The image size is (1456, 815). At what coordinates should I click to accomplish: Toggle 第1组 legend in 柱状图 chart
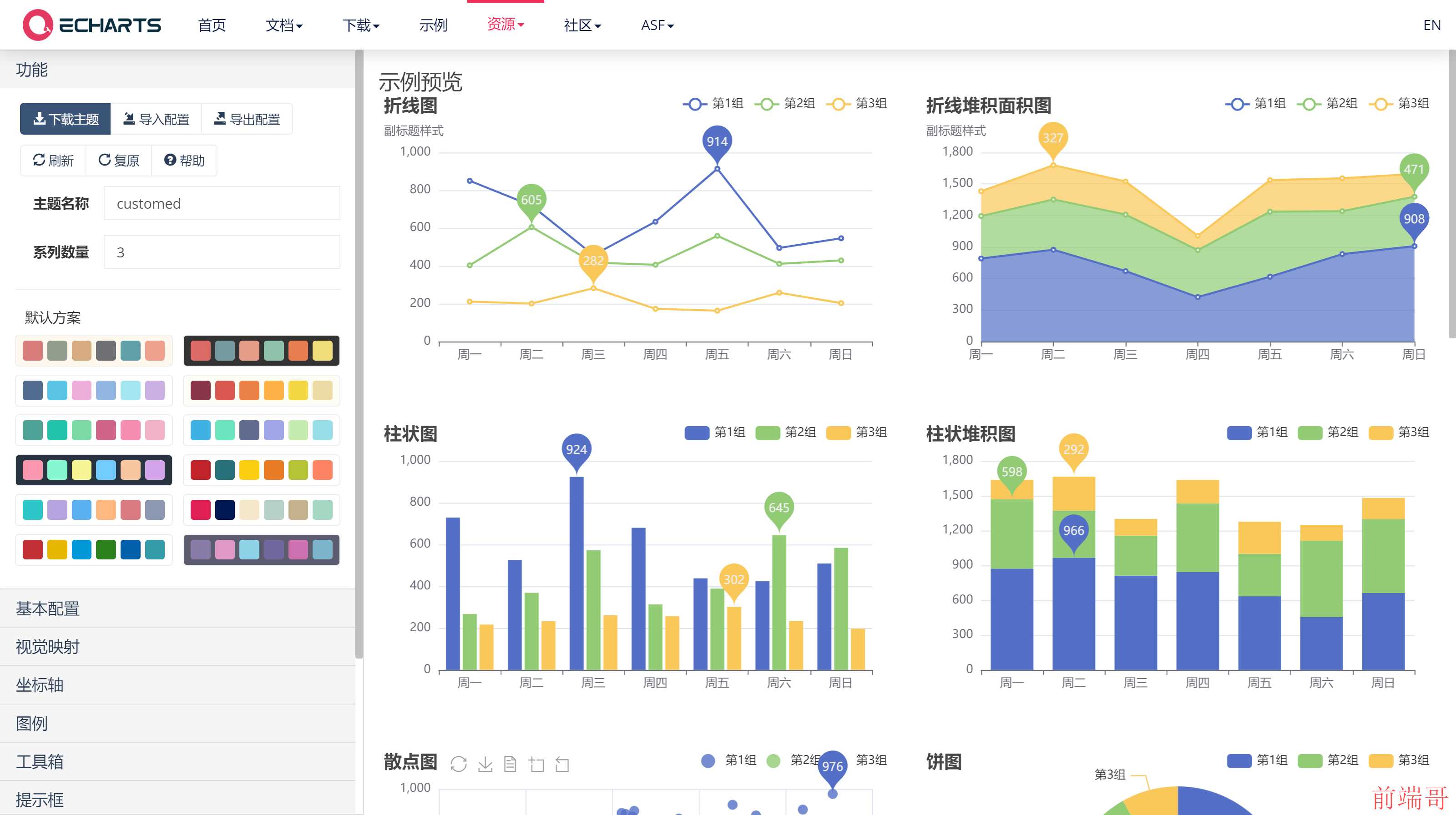pyautogui.click(x=715, y=432)
